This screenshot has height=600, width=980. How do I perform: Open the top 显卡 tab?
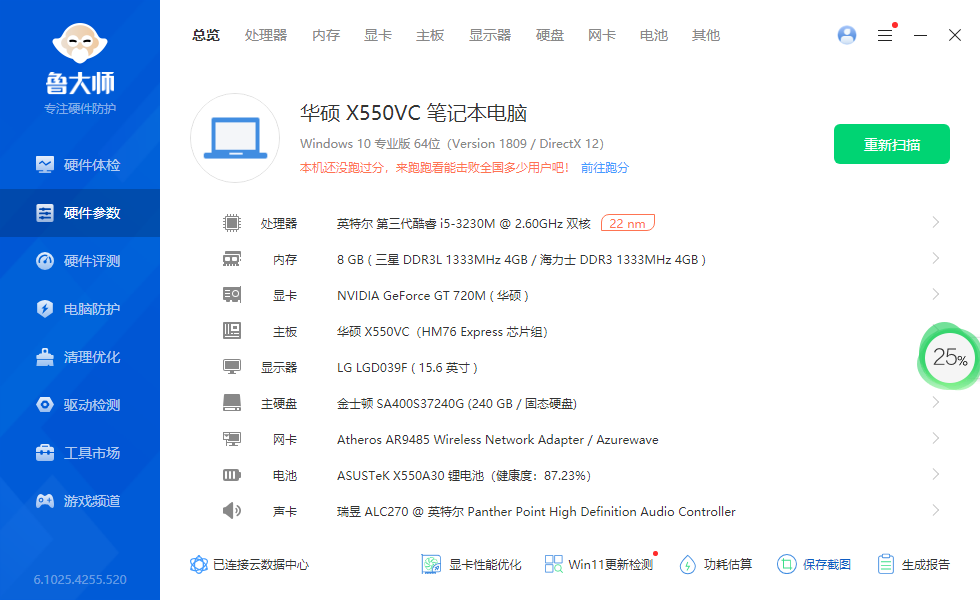[x=378, y=36]
